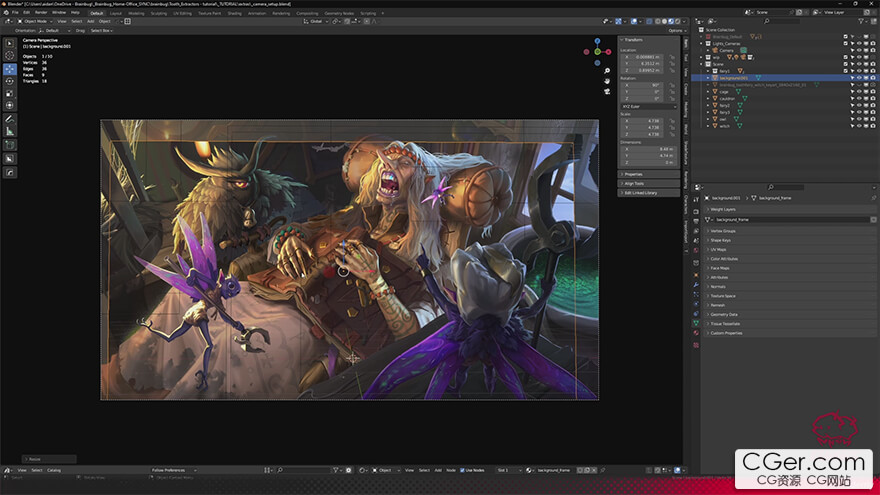Switch to the Geometry Nodes workspace tab

(x=339, y=13)
